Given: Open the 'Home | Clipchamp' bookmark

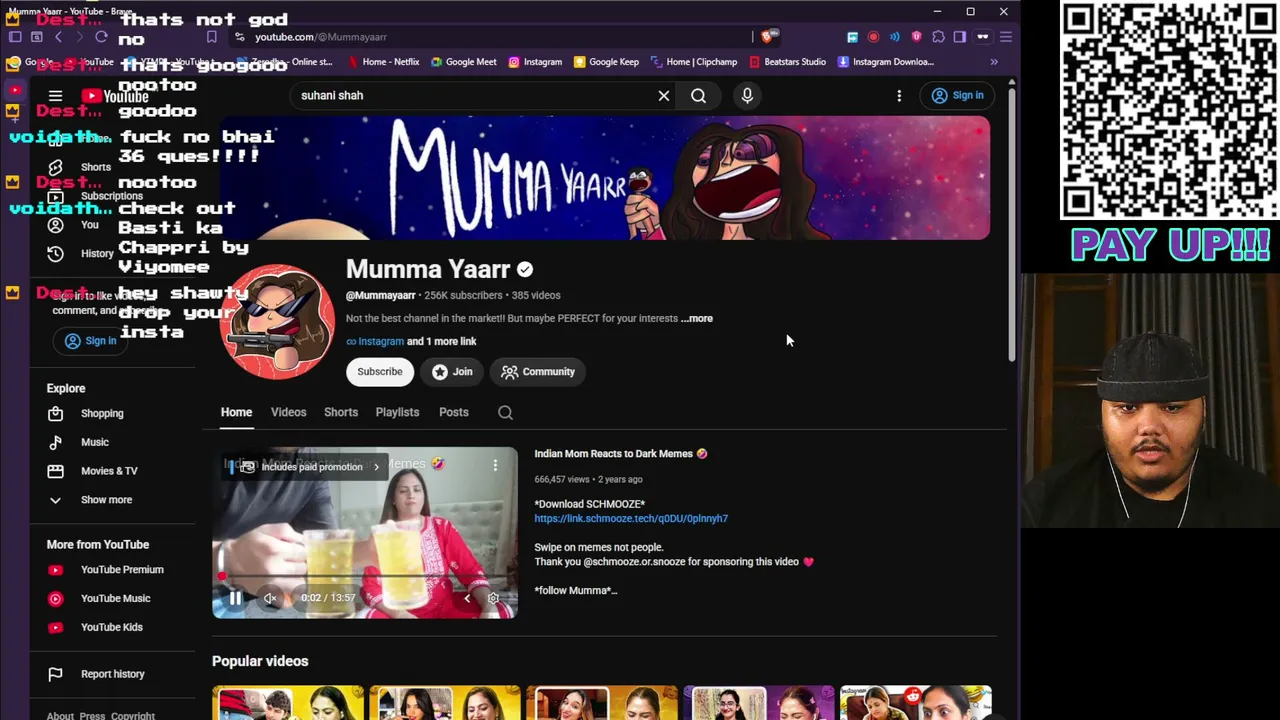Looking at the screenshot, I should click(x=694, y=62).
